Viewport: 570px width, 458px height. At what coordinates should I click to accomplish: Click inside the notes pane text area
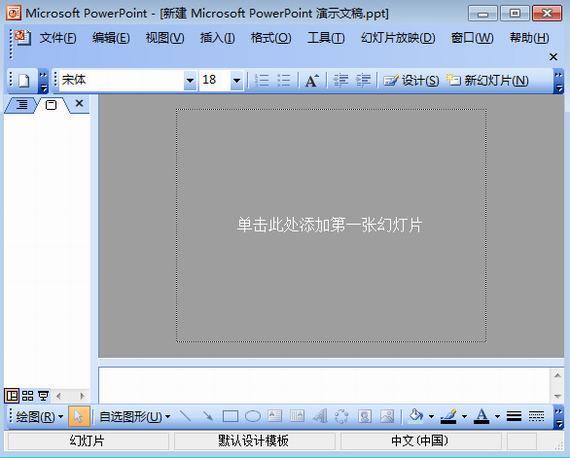click(324, 385)
